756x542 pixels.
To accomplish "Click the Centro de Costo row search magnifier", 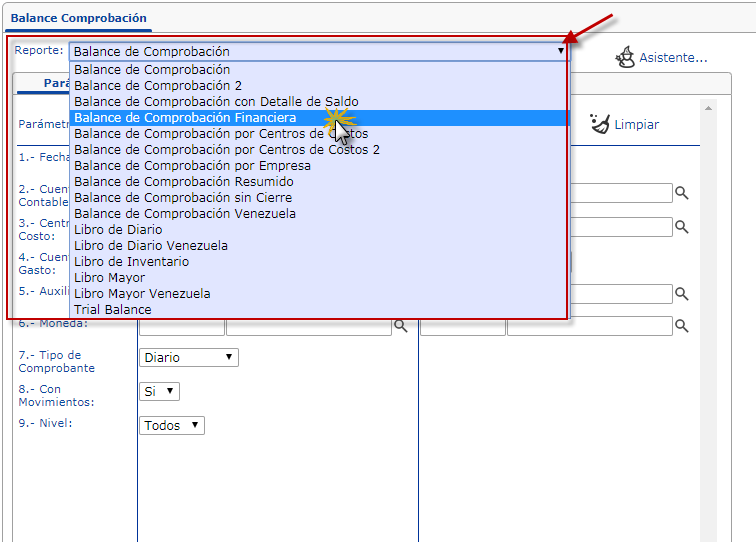I will point(681,227).
